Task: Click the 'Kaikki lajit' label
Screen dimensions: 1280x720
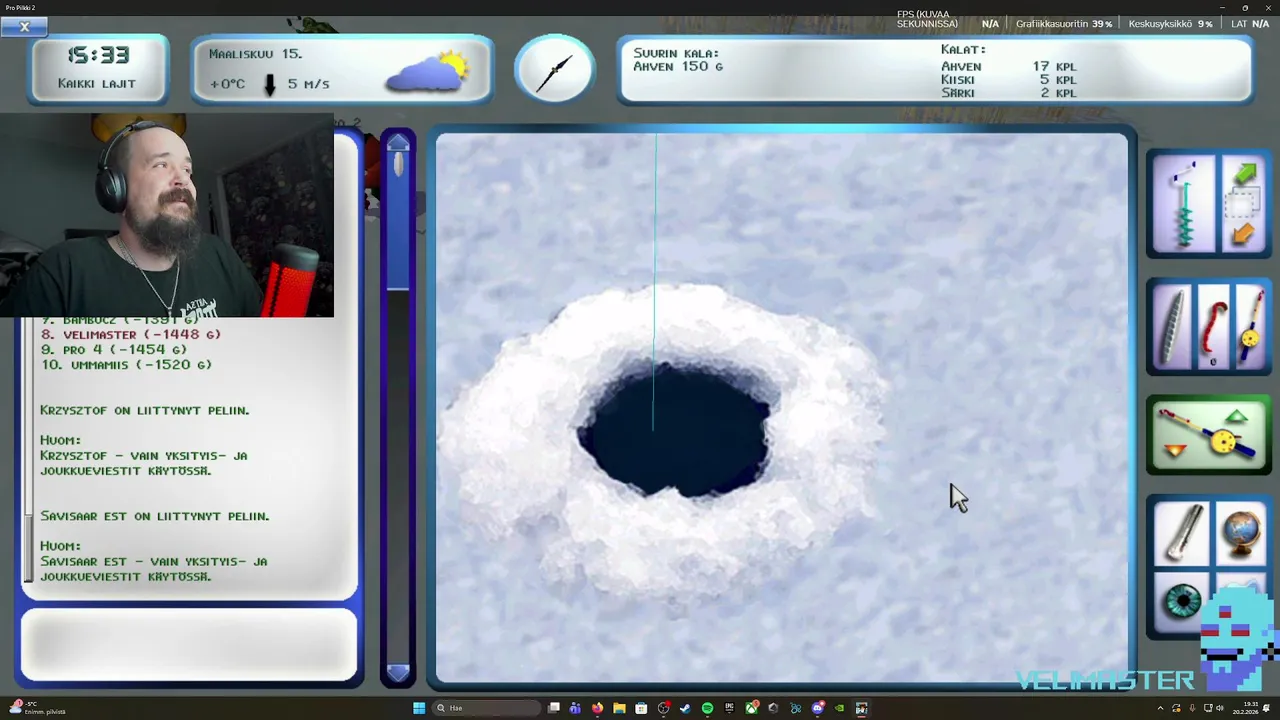Action: tap(97, 83)
